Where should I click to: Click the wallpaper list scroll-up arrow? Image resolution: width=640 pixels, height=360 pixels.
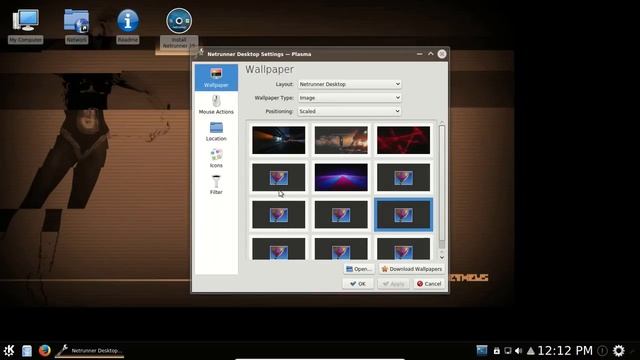click(442, 122)
